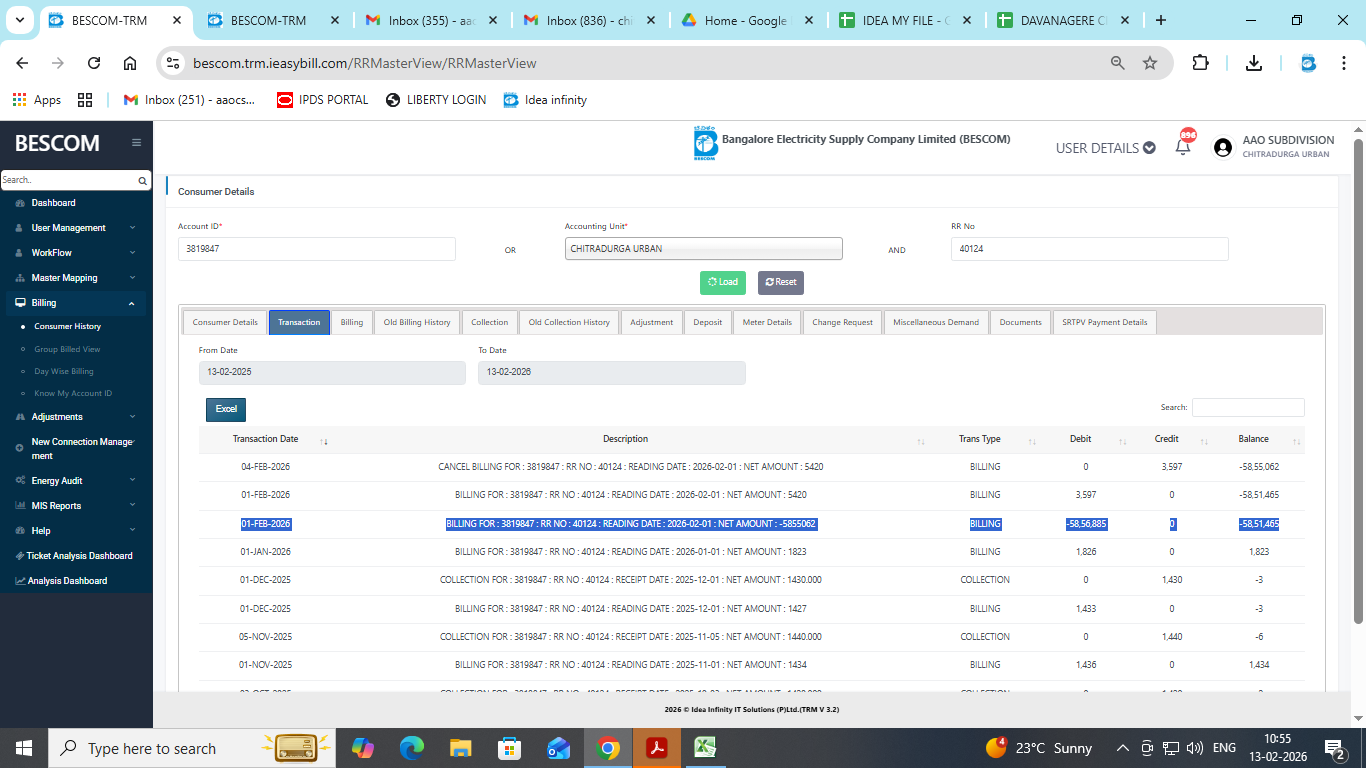Viewport: 1366px width, 768px height.
Task: Open the USER DETAILS dropdown
Action: [x=1105, y=148]
